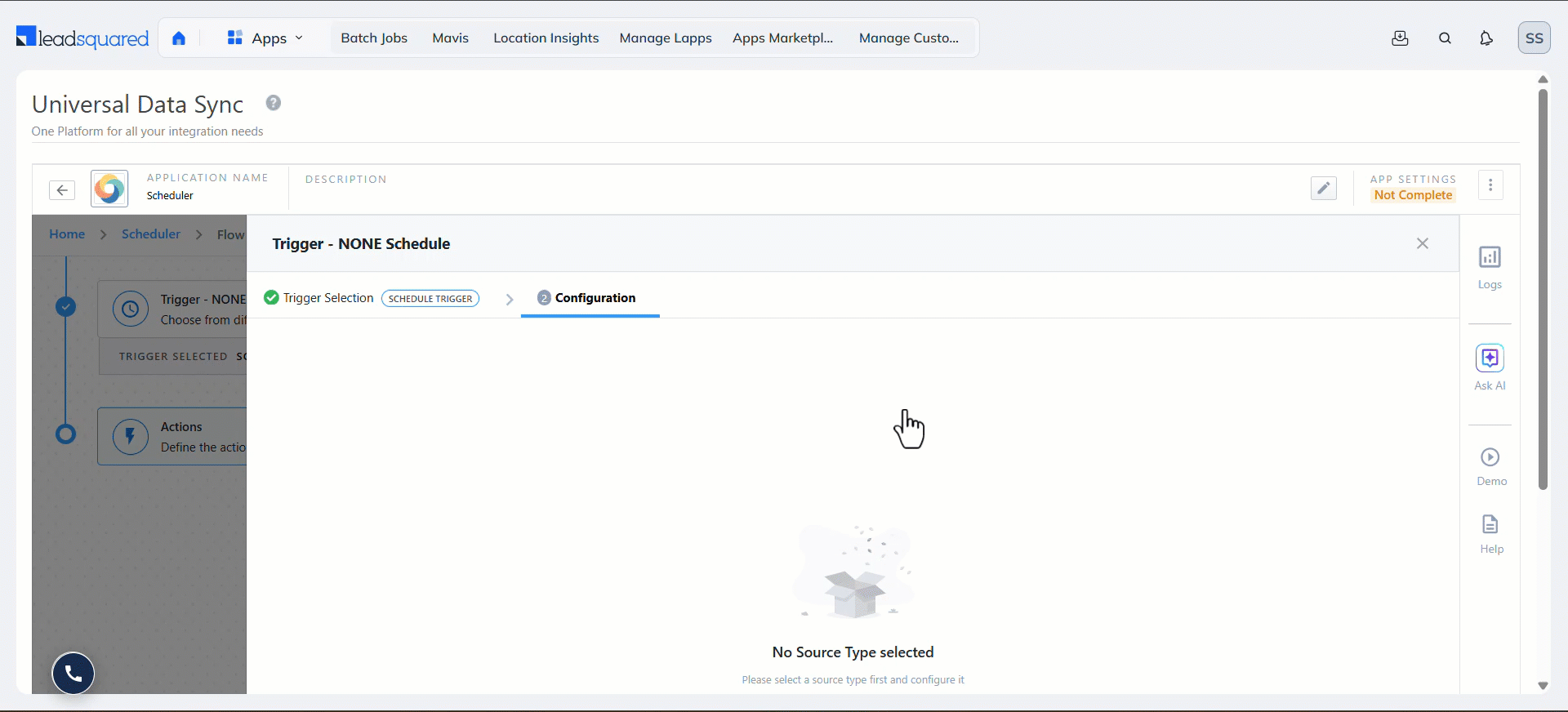
Task: Click the Scheduler application logo
Action: (109, 189)
